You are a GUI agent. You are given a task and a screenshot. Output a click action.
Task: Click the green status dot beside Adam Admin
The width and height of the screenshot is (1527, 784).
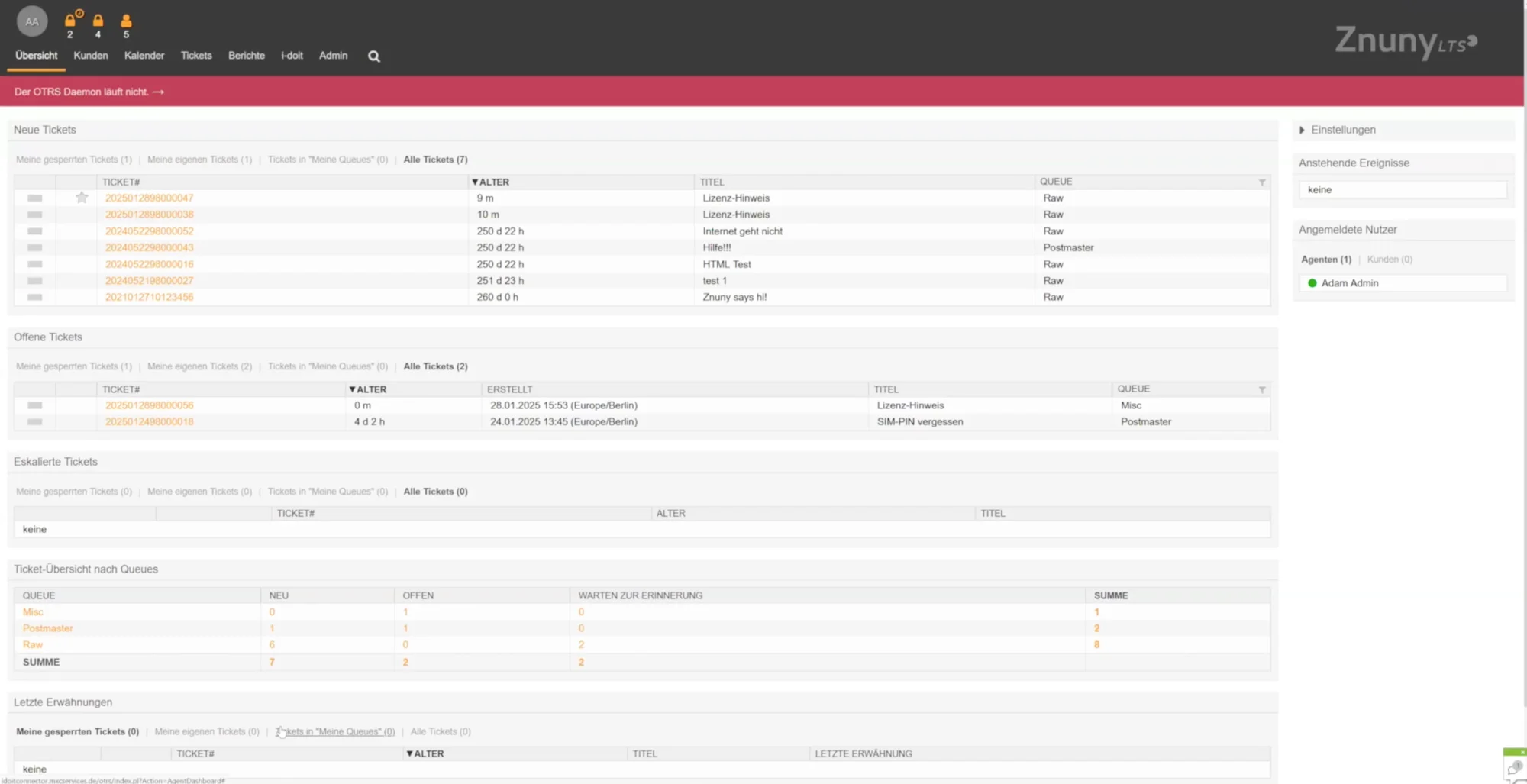(1312, 283)
